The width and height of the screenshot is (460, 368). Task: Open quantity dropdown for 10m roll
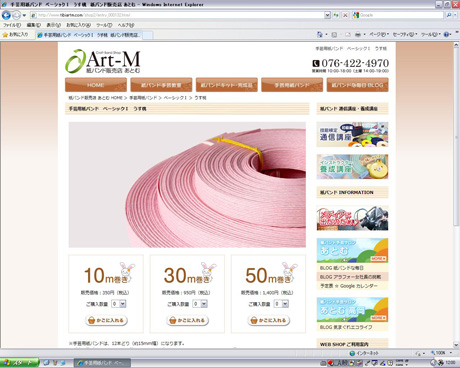[x=119, y=304]
